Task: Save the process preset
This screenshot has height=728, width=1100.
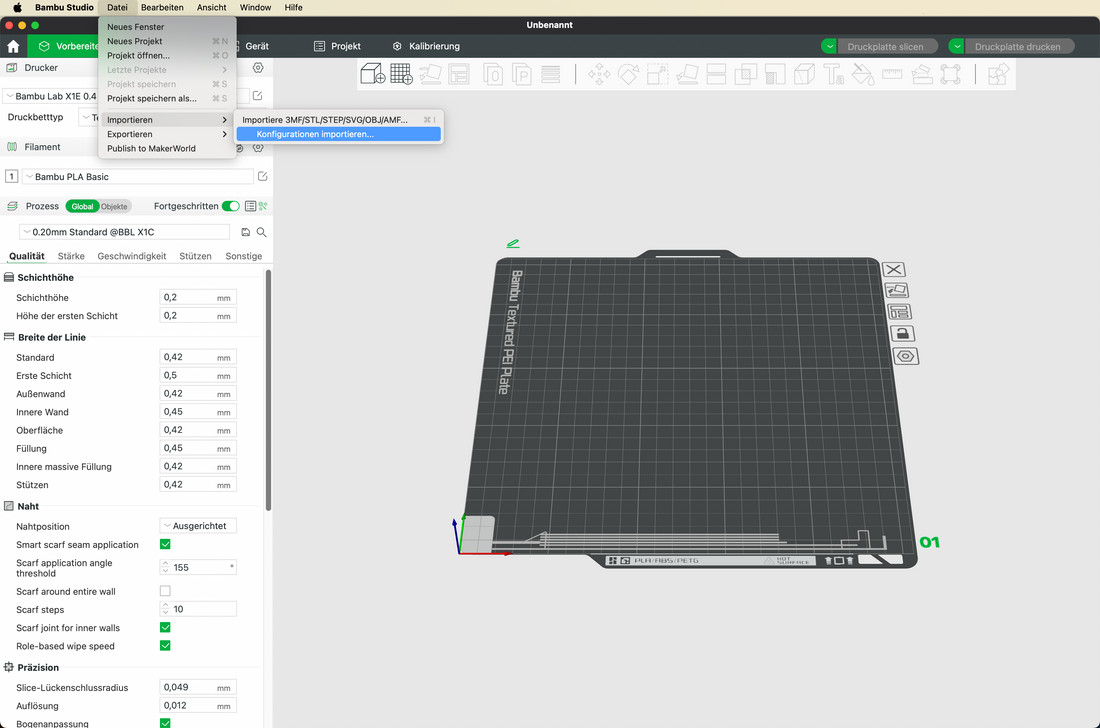Action: pos(246,232)
